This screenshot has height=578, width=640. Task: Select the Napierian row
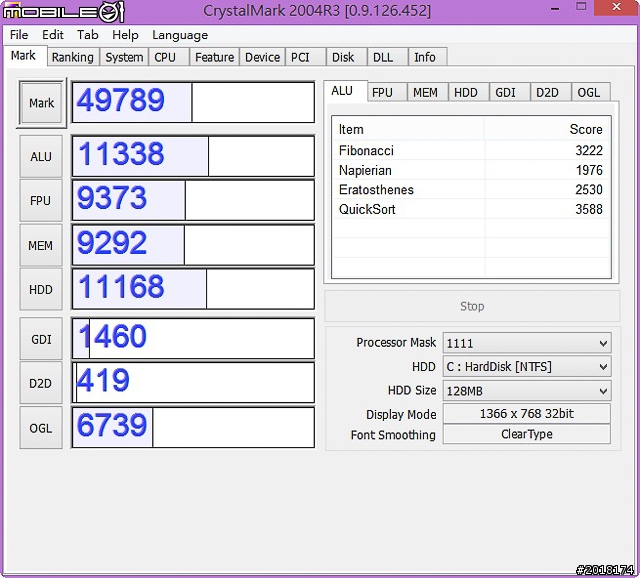tap(471, 170)
